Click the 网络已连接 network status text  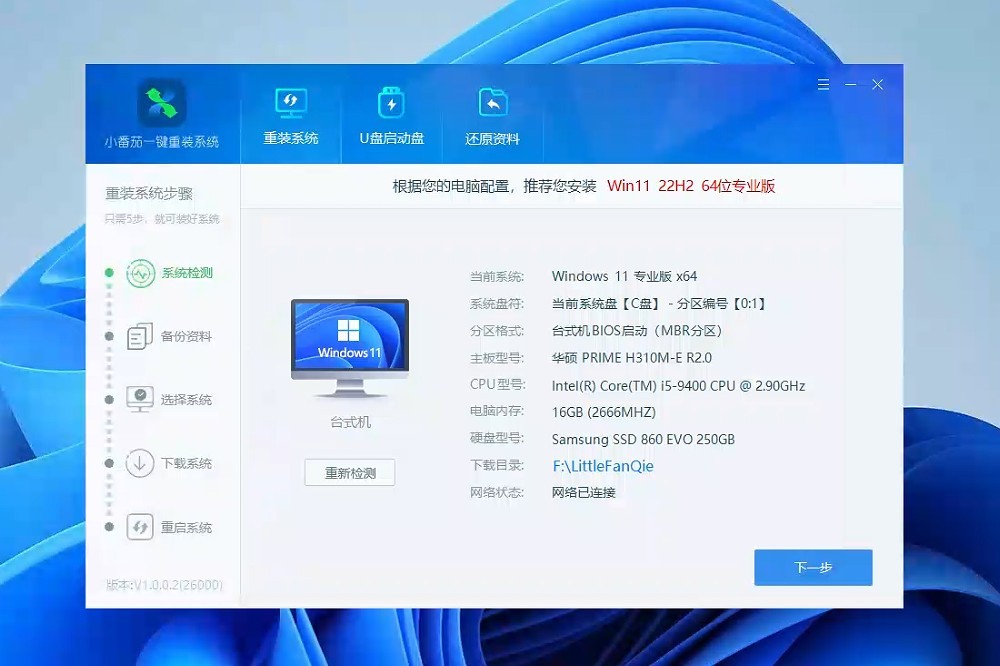point(583,492)
